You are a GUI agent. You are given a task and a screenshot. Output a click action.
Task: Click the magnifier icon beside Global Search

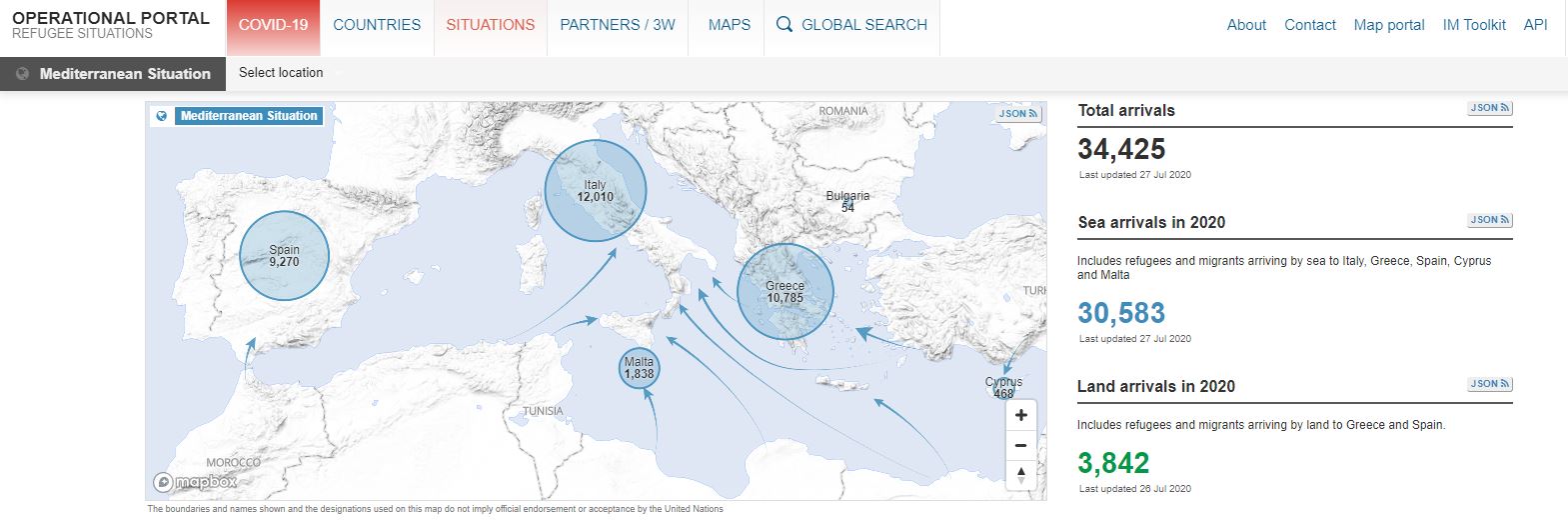[784, 24]
